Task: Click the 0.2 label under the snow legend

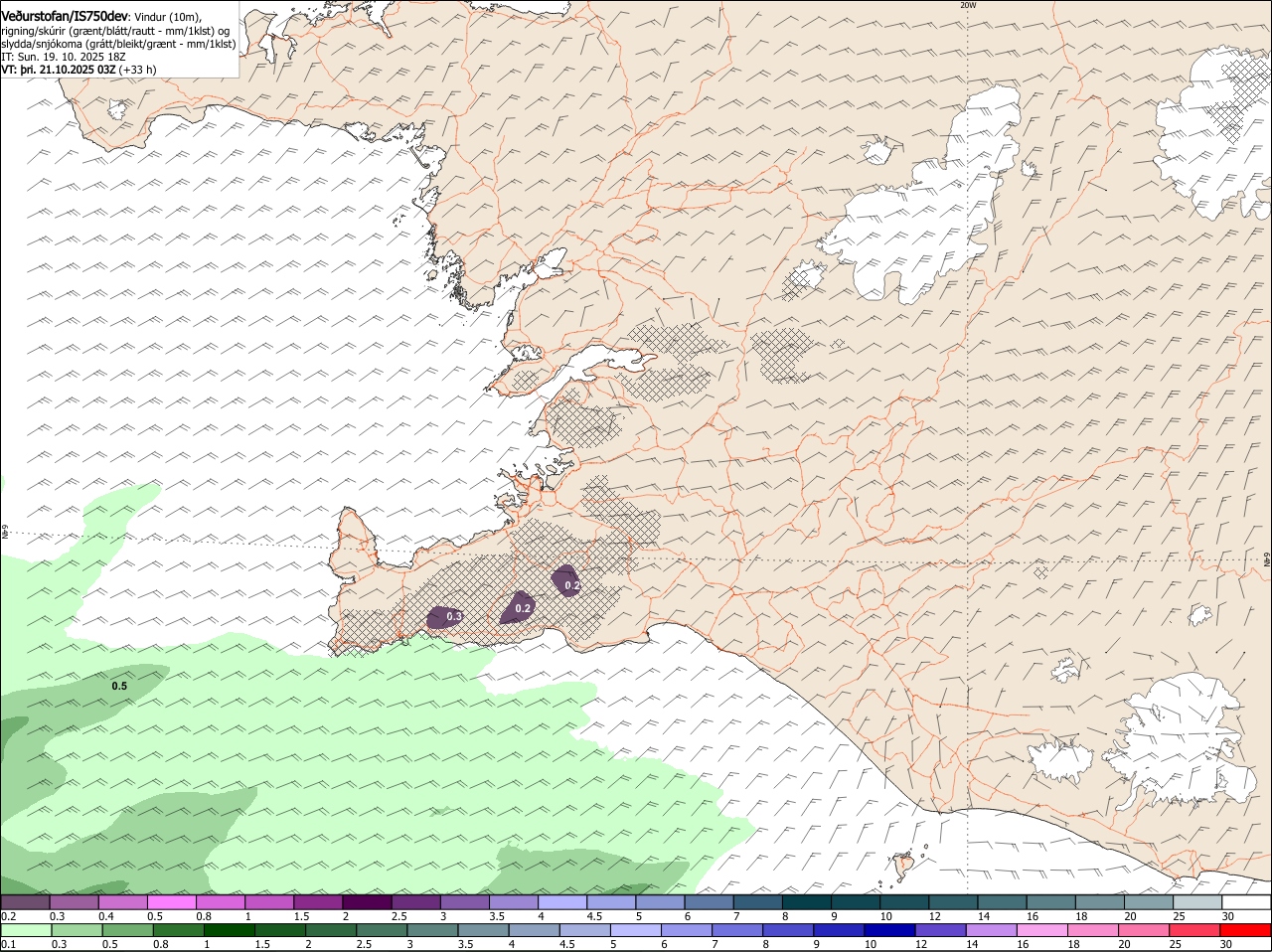Action: (8, 916)
